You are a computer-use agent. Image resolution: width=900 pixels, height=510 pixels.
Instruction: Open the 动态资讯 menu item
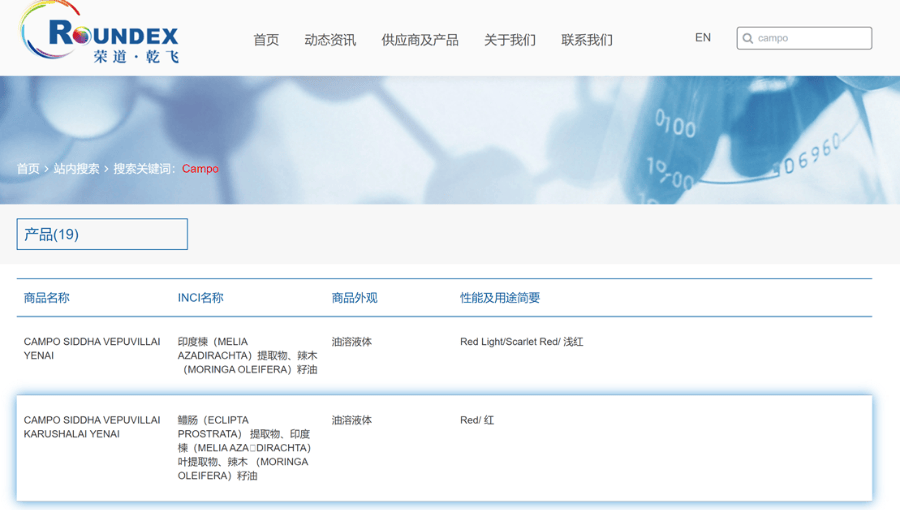pyautogui.click(x=330, y=40)
